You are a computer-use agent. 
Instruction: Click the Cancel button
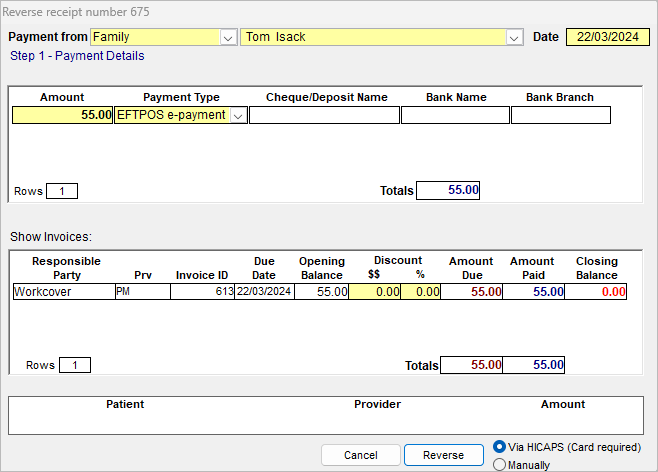[x=360, y=455]
